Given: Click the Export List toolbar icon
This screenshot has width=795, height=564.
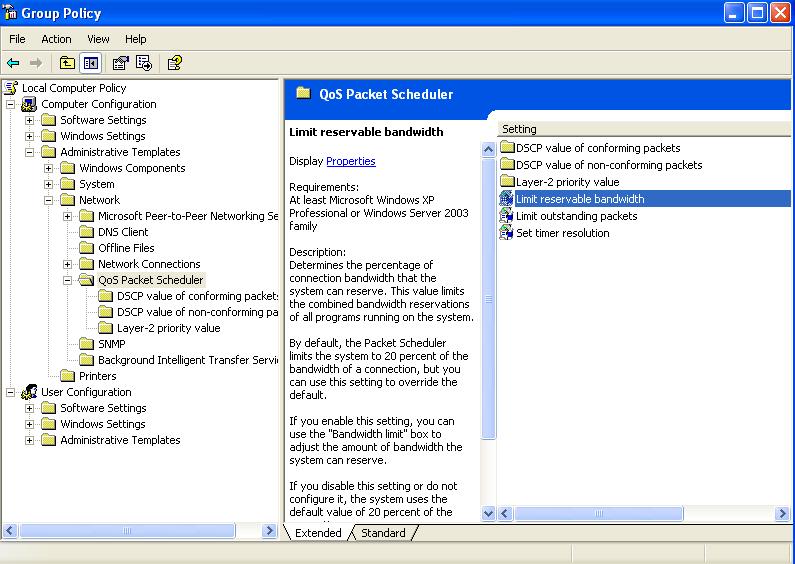Looking at the screenshot, I should click(143, 63).
